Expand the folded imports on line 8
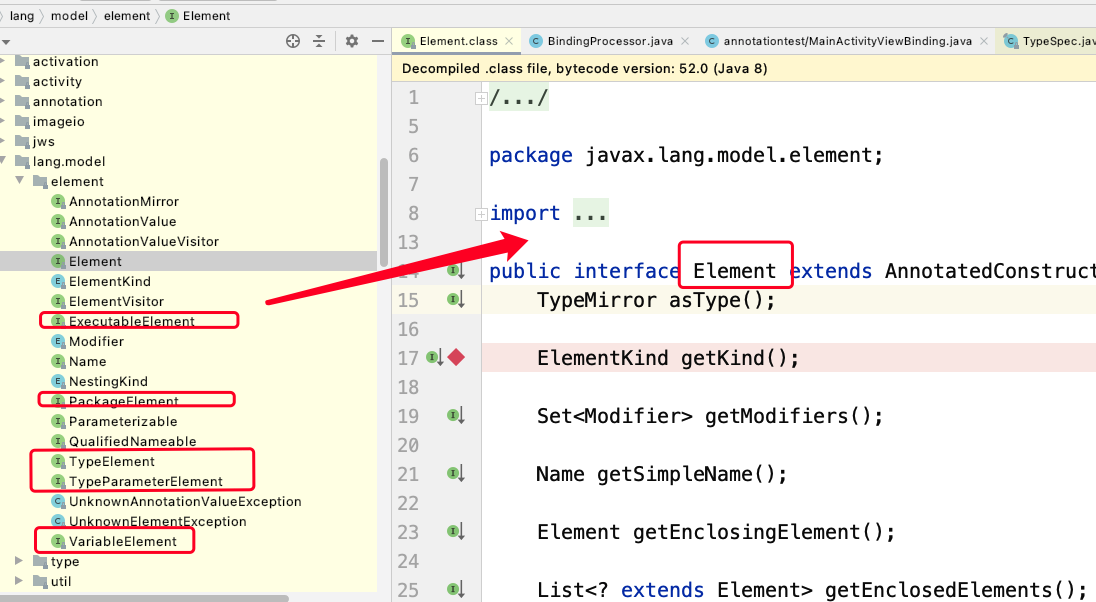 (481, 214)
